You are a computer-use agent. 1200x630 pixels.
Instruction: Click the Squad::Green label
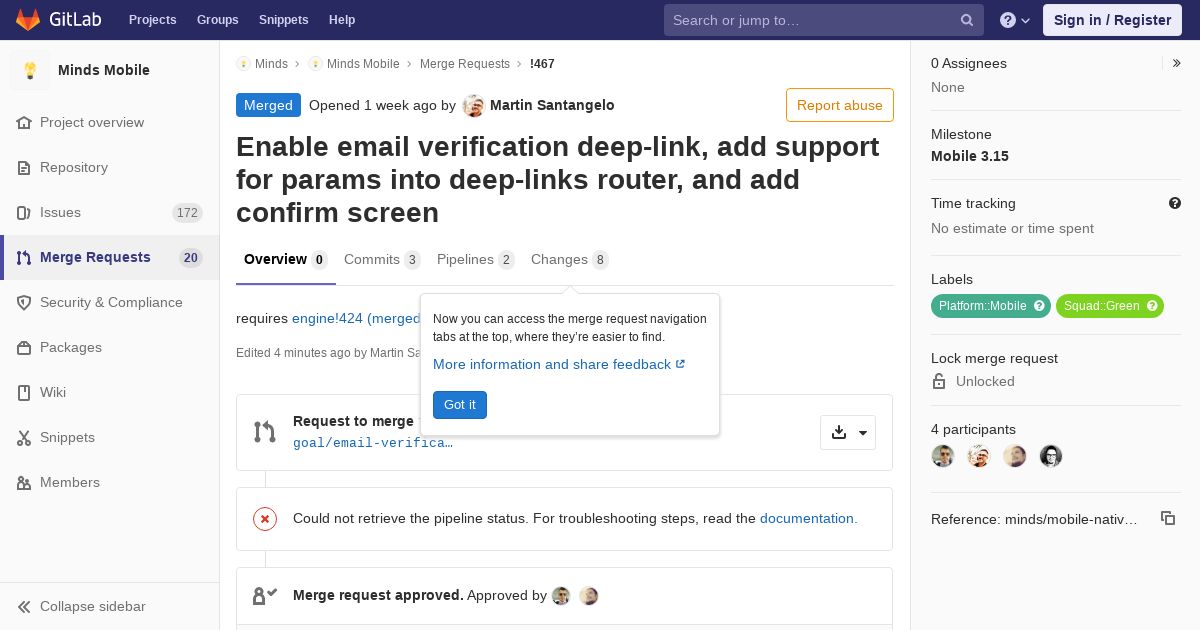pos(1101,306)
